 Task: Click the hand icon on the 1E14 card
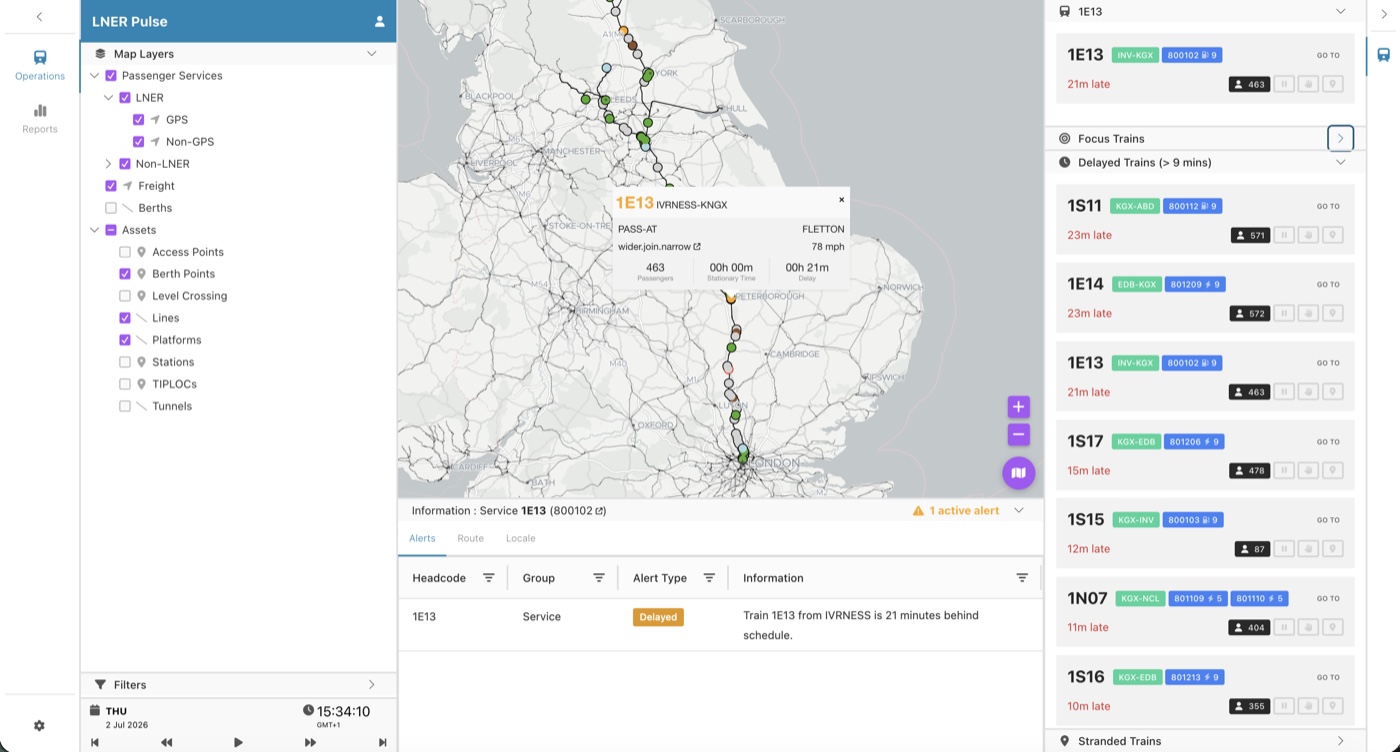point(1308,314)
